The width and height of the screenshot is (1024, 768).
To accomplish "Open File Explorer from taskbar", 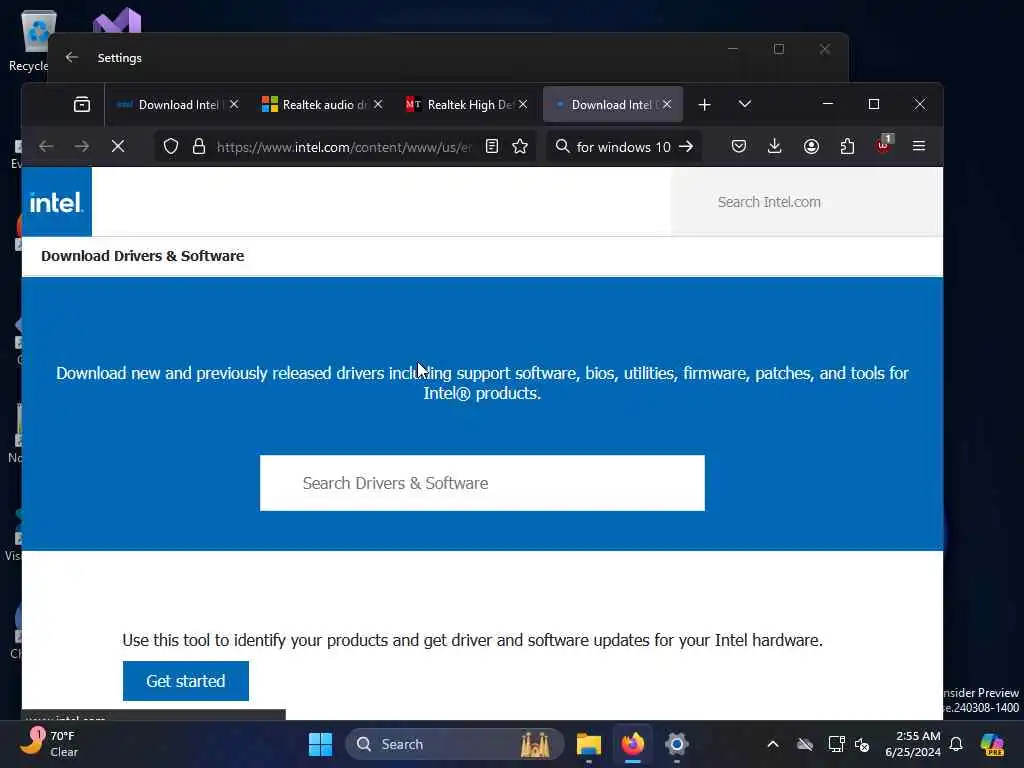I will pos(588,744).
